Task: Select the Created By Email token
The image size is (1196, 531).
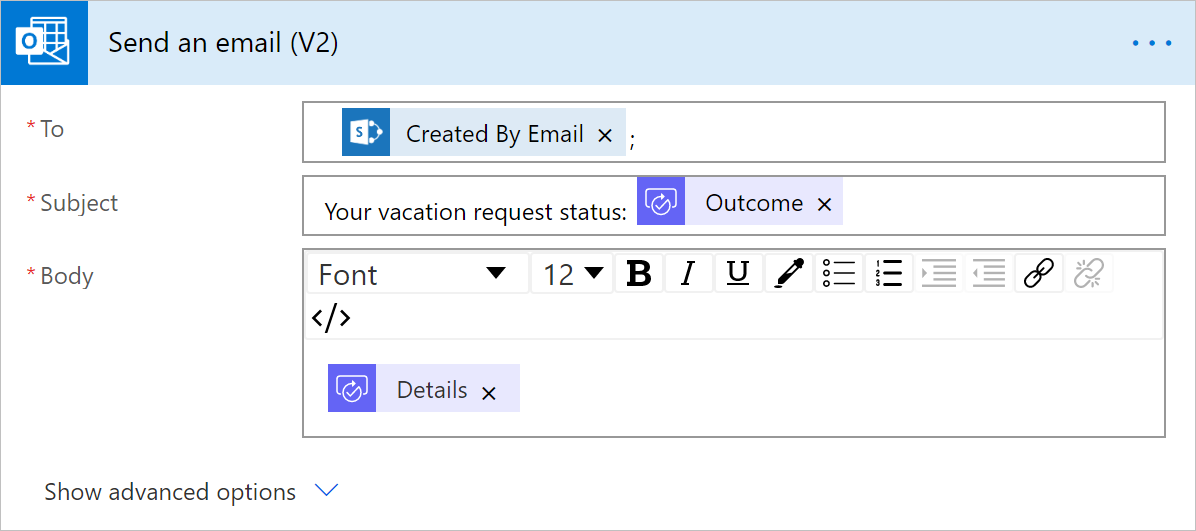Action: coord(484,132)
